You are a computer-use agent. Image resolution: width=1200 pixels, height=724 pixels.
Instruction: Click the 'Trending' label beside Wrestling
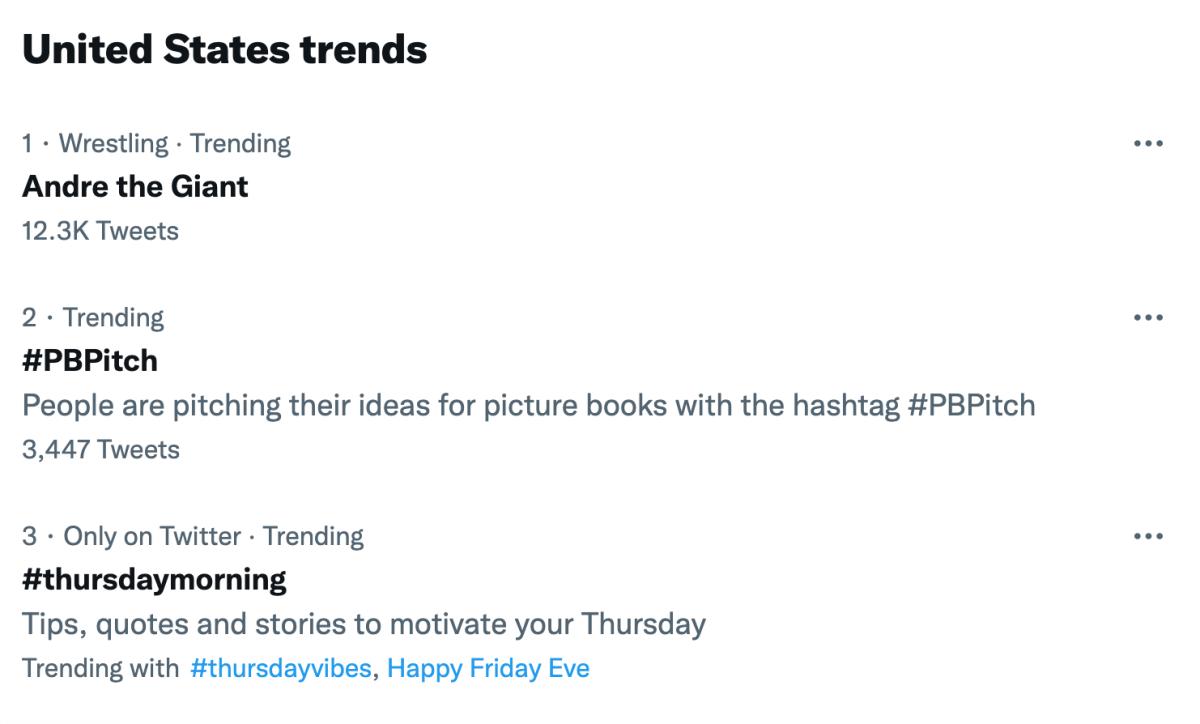(x=240, y=144)
